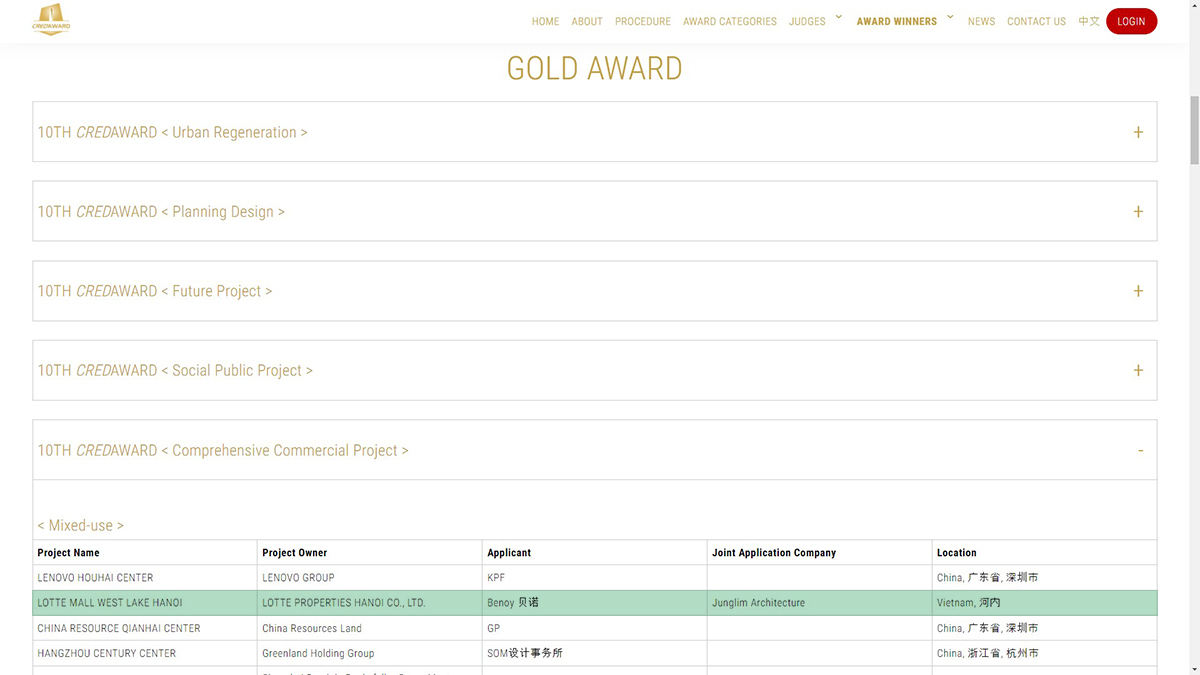
Task: Click the plus icon for Future Project
Action: [1138, 291]
